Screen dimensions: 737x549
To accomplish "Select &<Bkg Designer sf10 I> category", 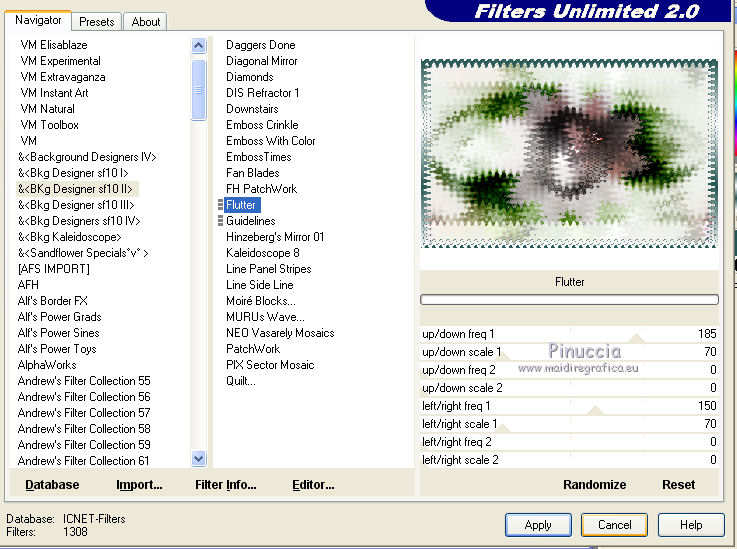I will point(73,173).
